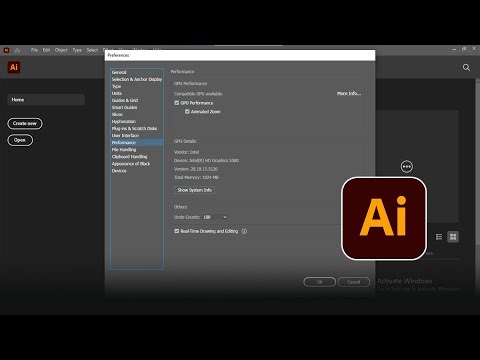Select Type in preferences list
The height and width of the screenshot is (360, 480).
(x=137, y=86)
